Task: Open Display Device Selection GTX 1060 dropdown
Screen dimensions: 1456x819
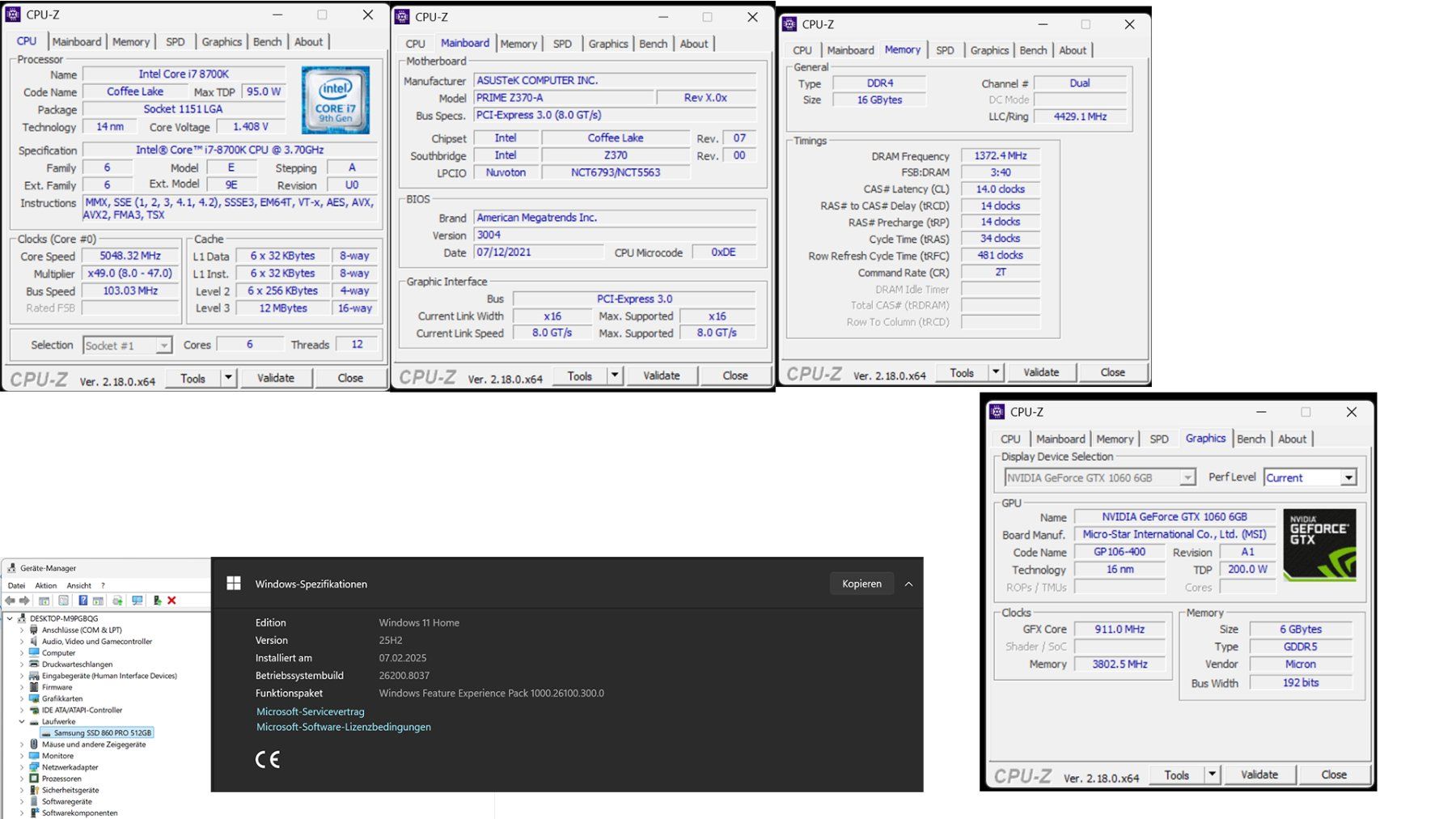Action: pos(1187,477)
